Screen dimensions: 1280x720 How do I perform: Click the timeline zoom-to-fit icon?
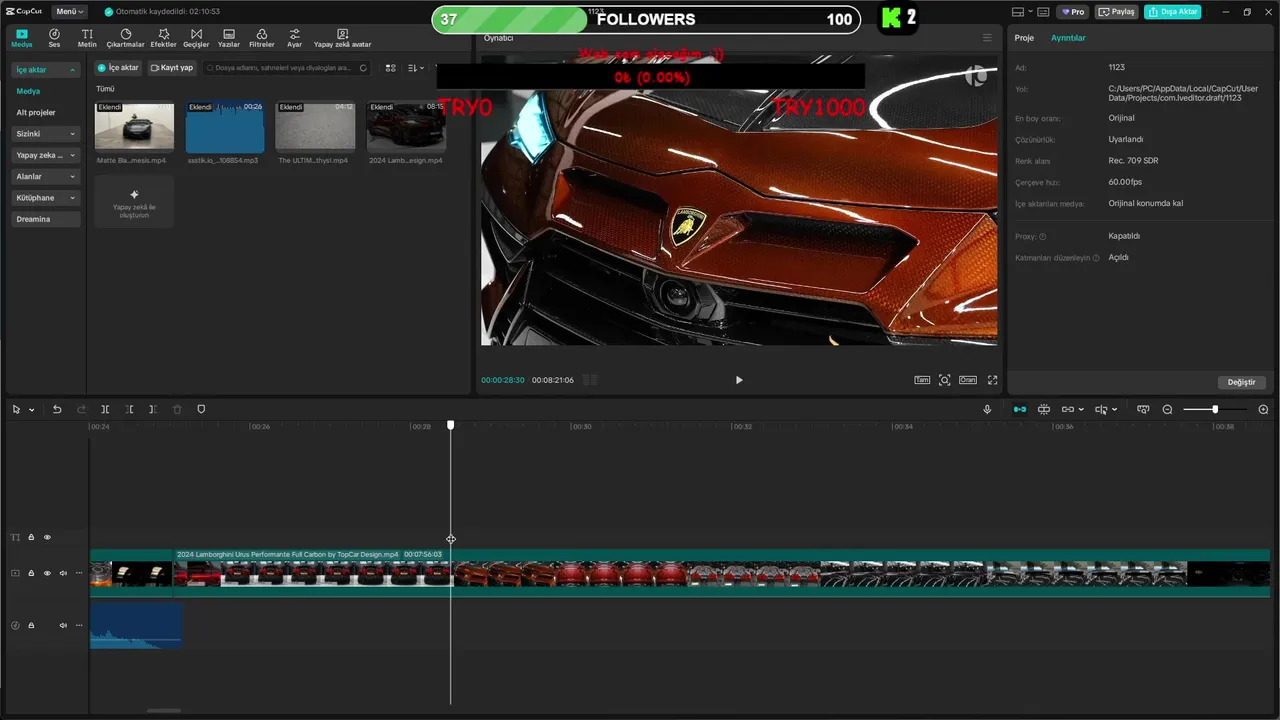click(1143, 409)
